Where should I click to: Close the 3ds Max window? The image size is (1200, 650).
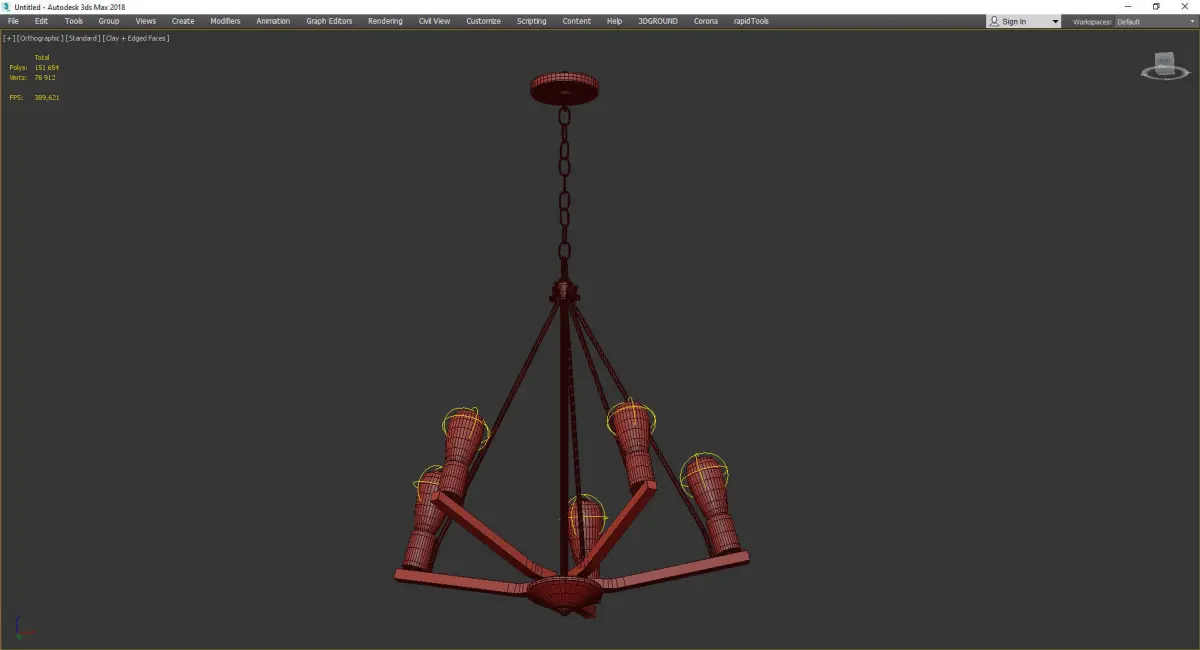pyautogui.click(x=1185, y=6)
